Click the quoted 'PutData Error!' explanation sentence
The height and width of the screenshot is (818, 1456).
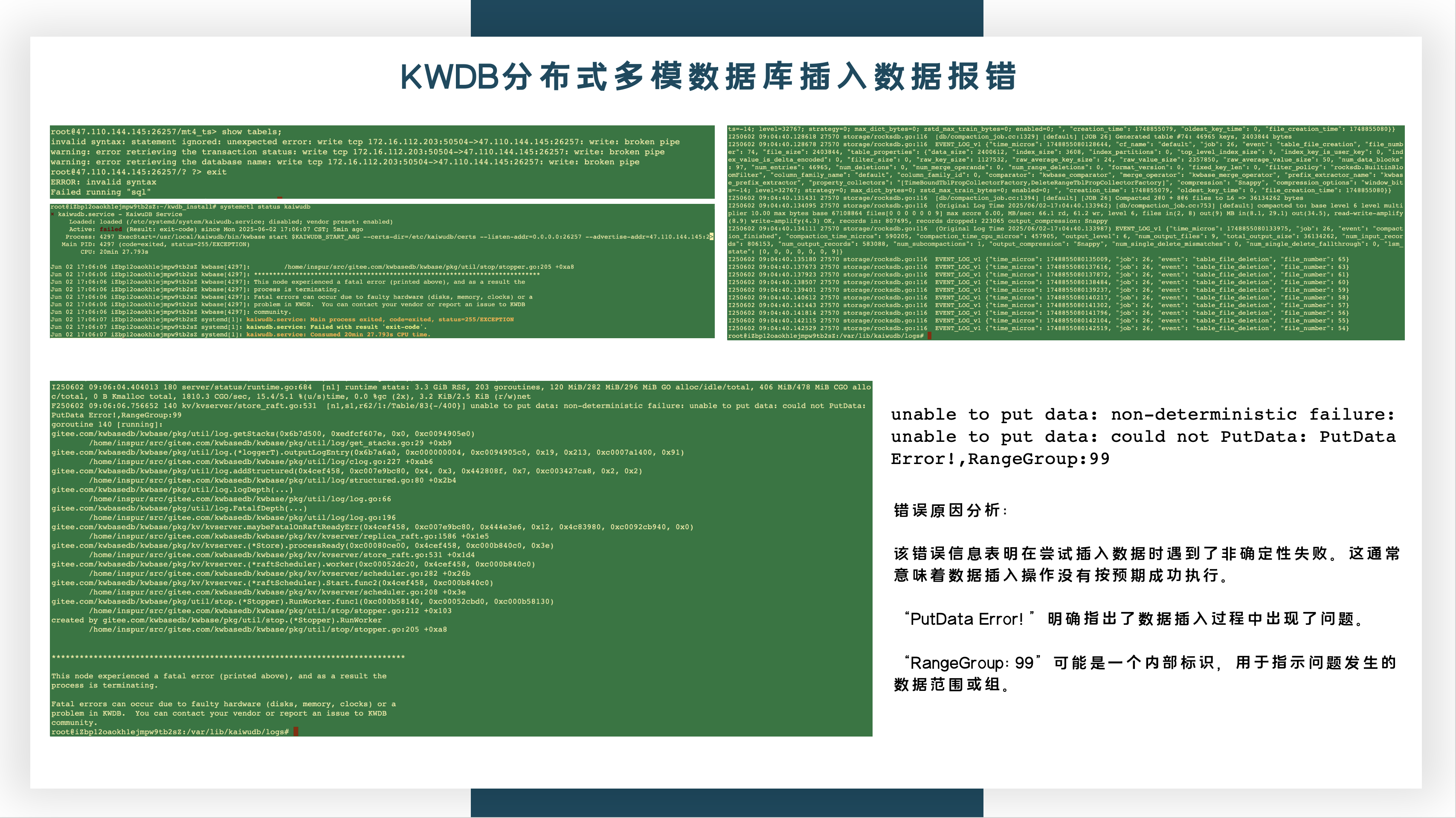(x=1134, y=618)
